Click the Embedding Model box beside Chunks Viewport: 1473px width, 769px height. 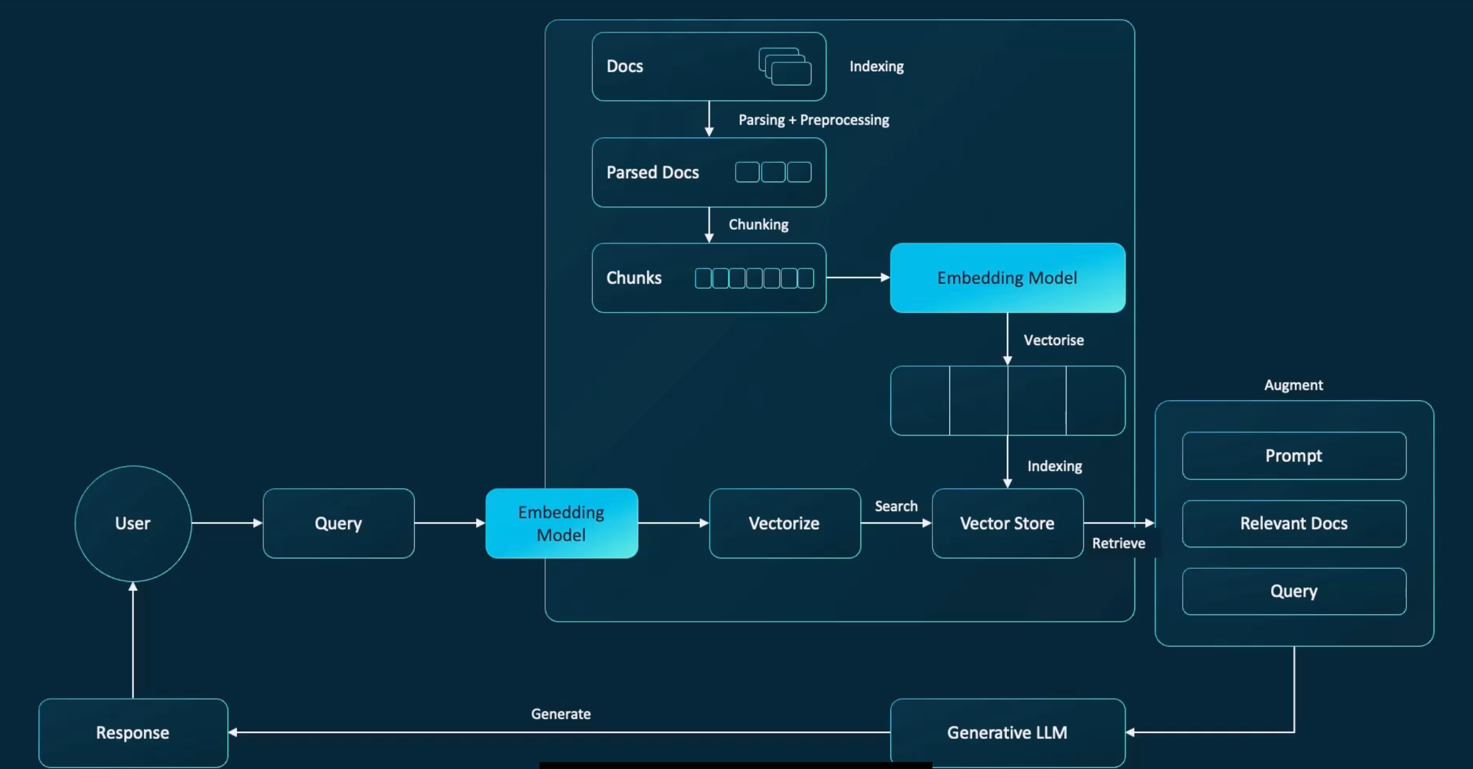pyautogui.click(x=1007, y=278)
